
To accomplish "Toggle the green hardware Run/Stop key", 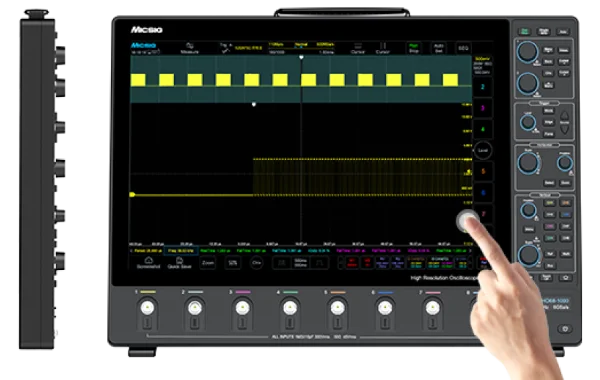I will (524, 31).
